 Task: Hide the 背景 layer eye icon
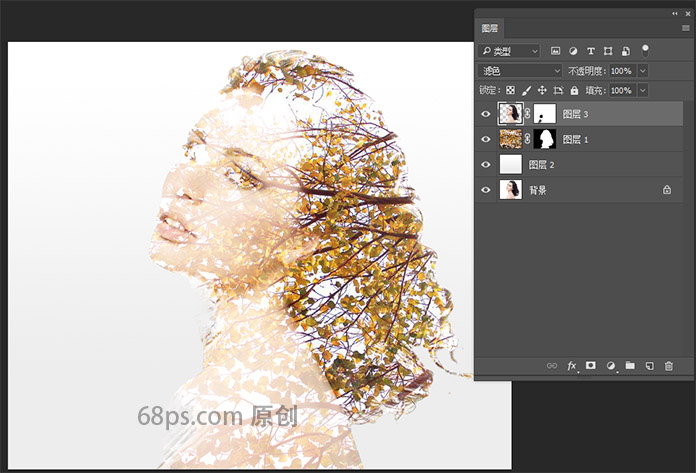[x=486, y=189]
